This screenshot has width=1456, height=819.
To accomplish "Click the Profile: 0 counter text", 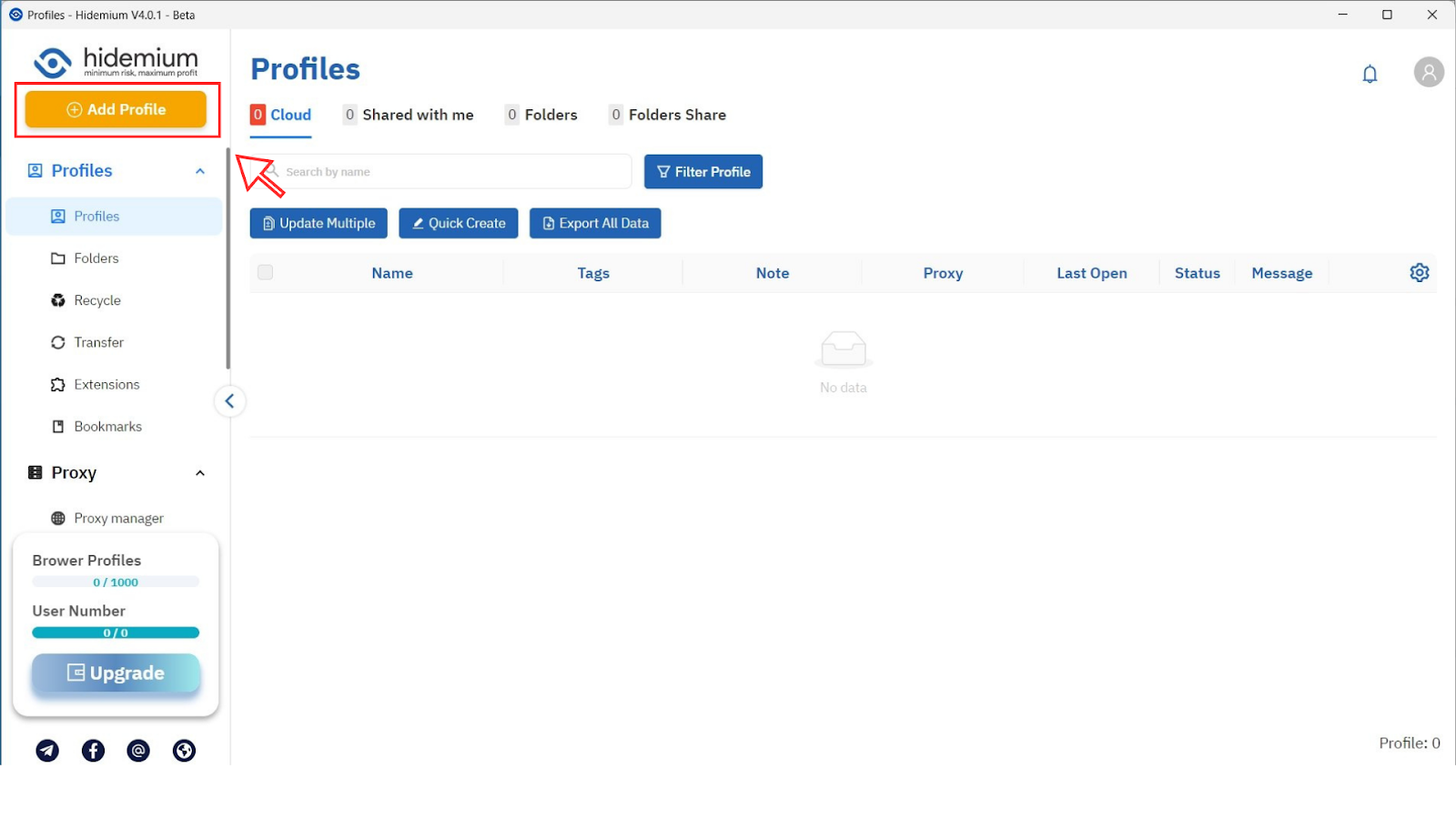I will (x=1410, y=743).
